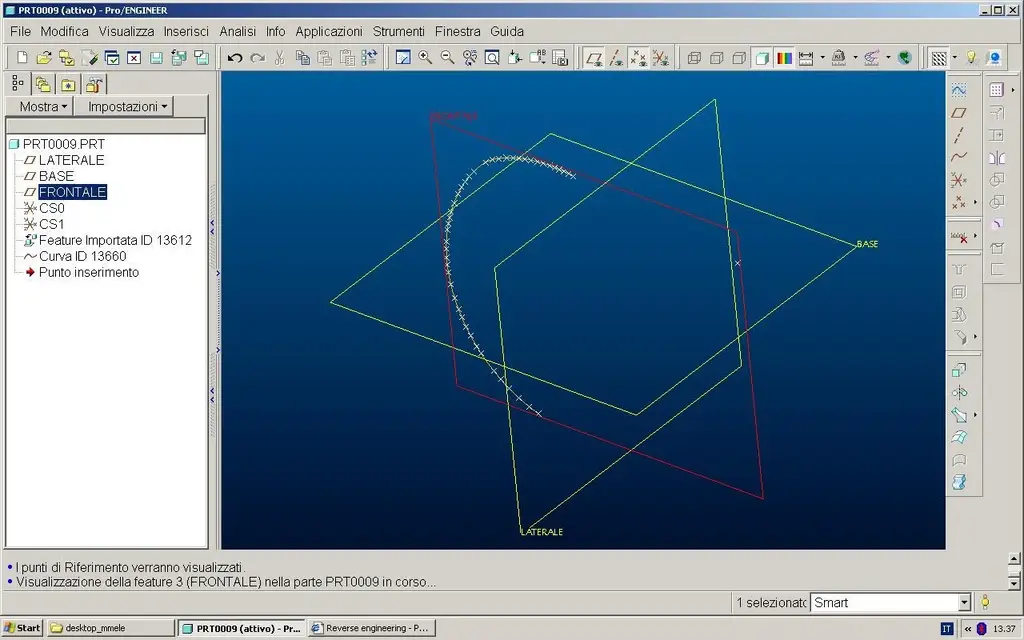1024x640 pixels.
Task: Click the repaint screen icon
Action: point(403,57)
